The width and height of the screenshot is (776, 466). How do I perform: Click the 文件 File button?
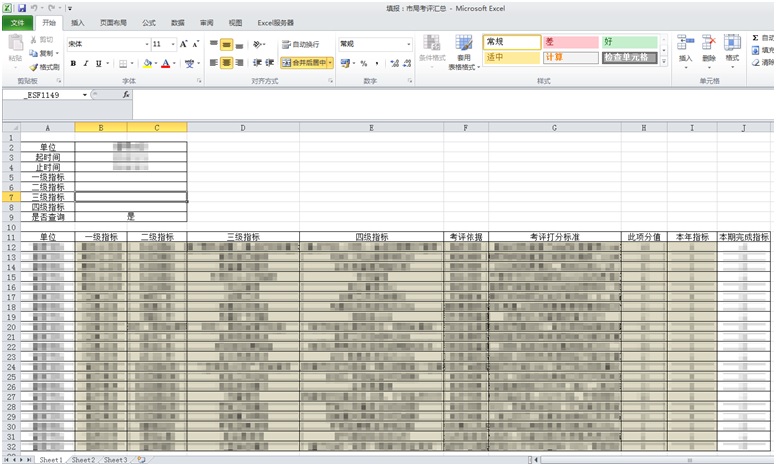coord(17,21)
